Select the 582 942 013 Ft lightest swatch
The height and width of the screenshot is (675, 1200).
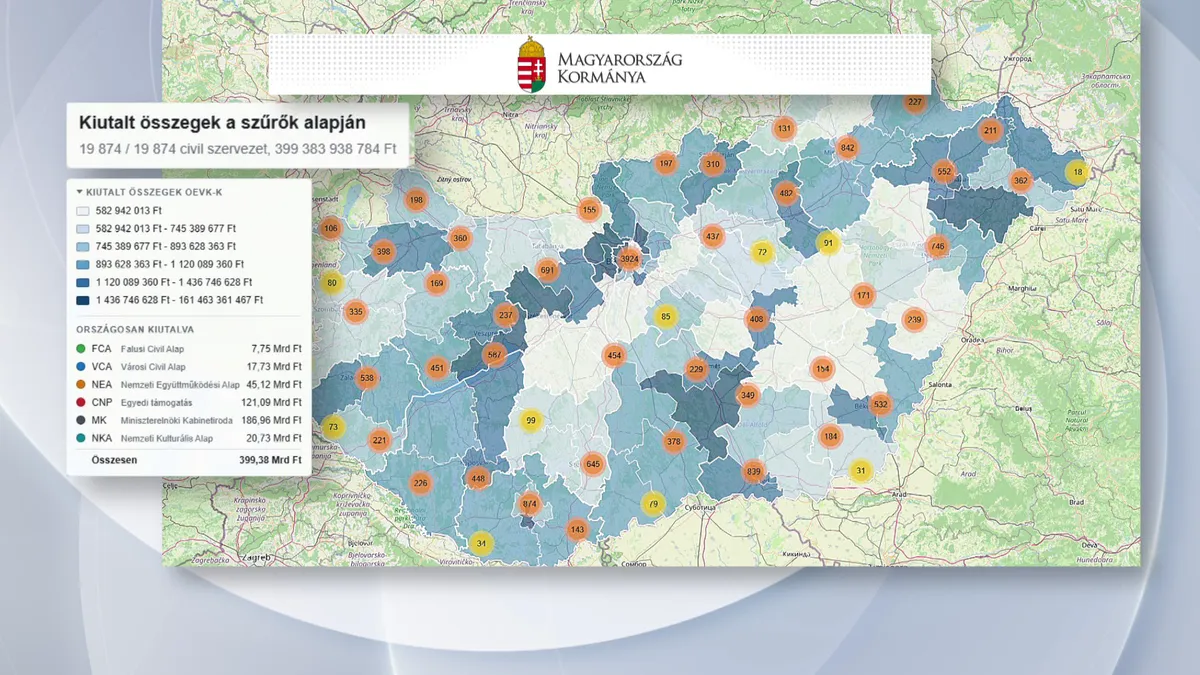coord(84,210)
